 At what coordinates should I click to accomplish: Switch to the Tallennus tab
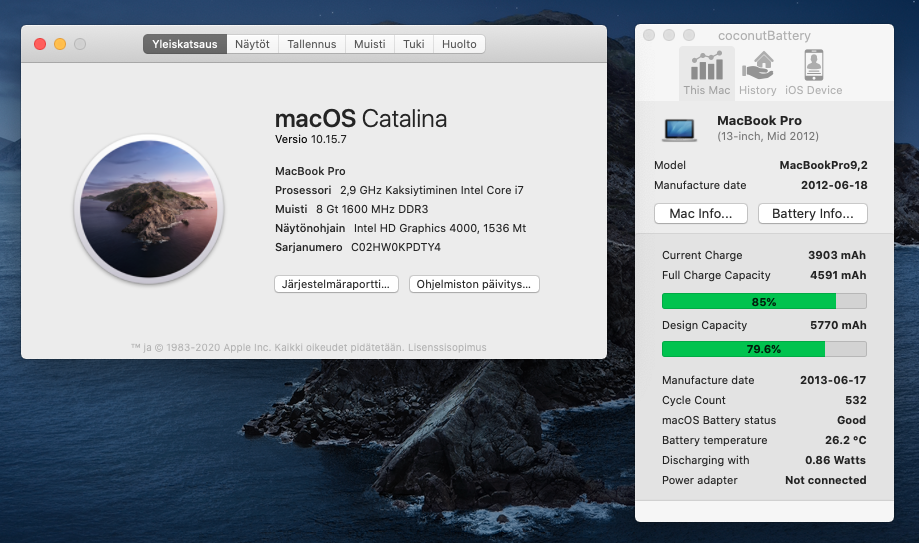click(312, 44)
